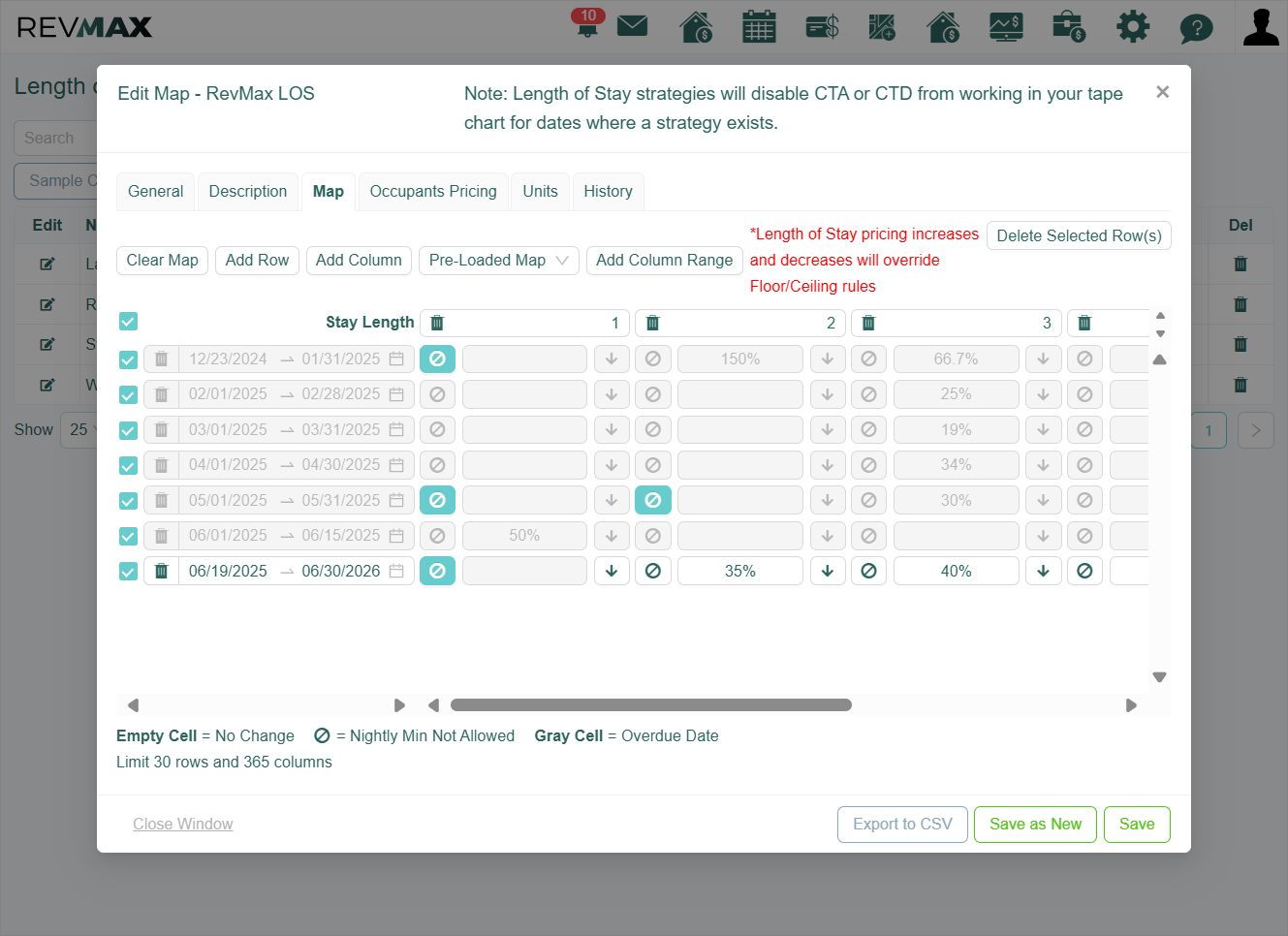Open date picker calendar for 06/19/2025 row
1288x936 pixels.
[x=396, y=571]
